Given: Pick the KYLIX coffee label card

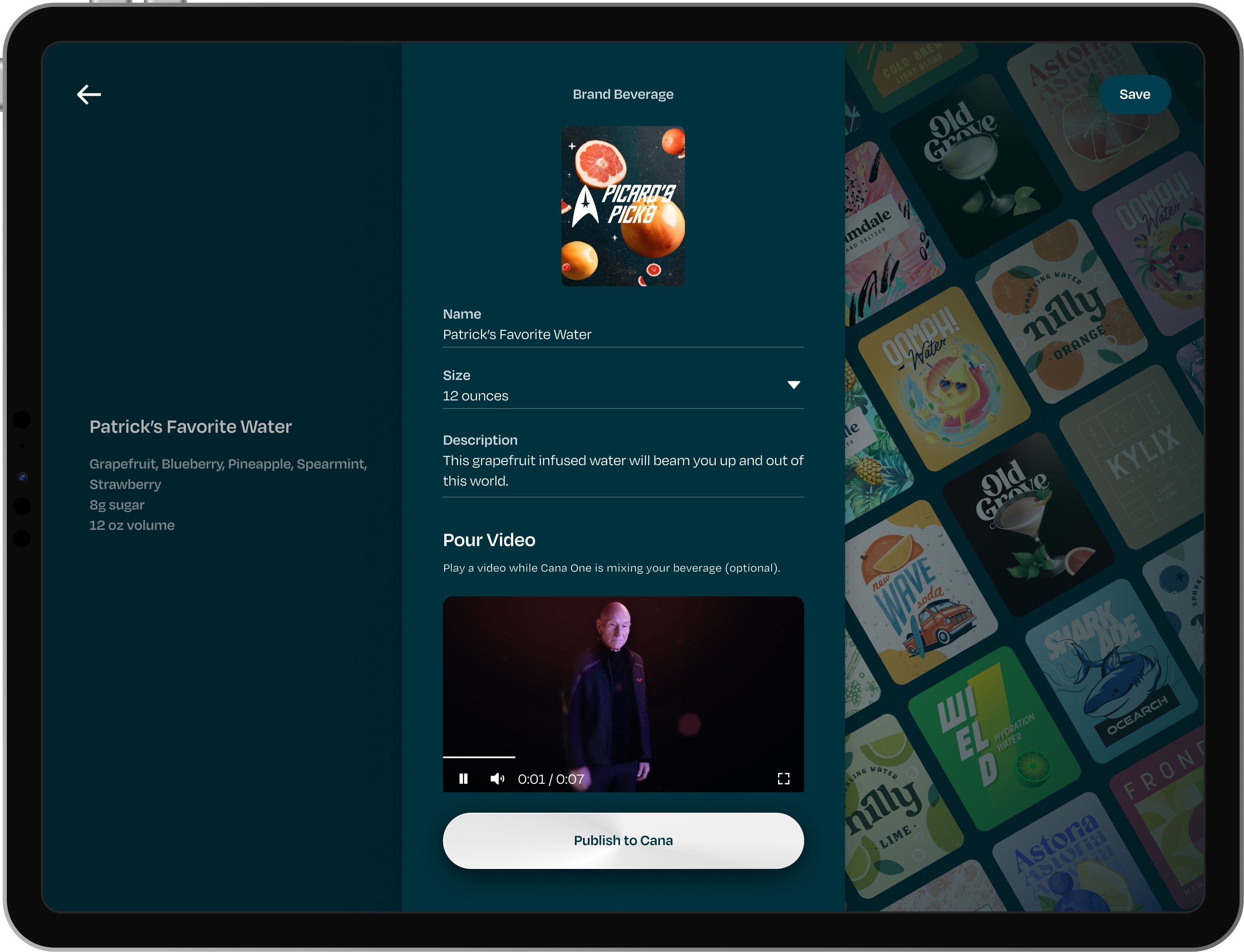Looking at the screenshot, I should [x=1139, y=456].
